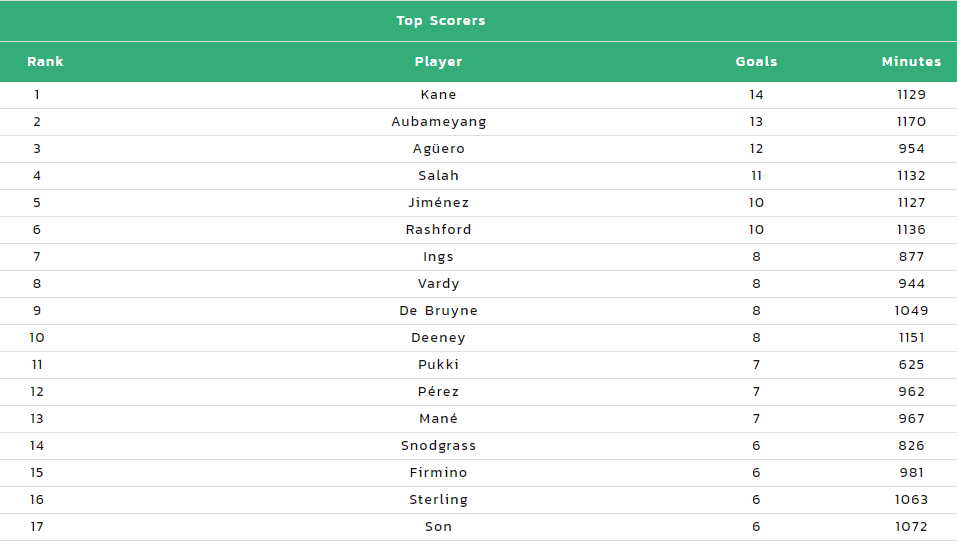Click the Top Scorers table title
957x547 pixels.
[x=441, y=21]
